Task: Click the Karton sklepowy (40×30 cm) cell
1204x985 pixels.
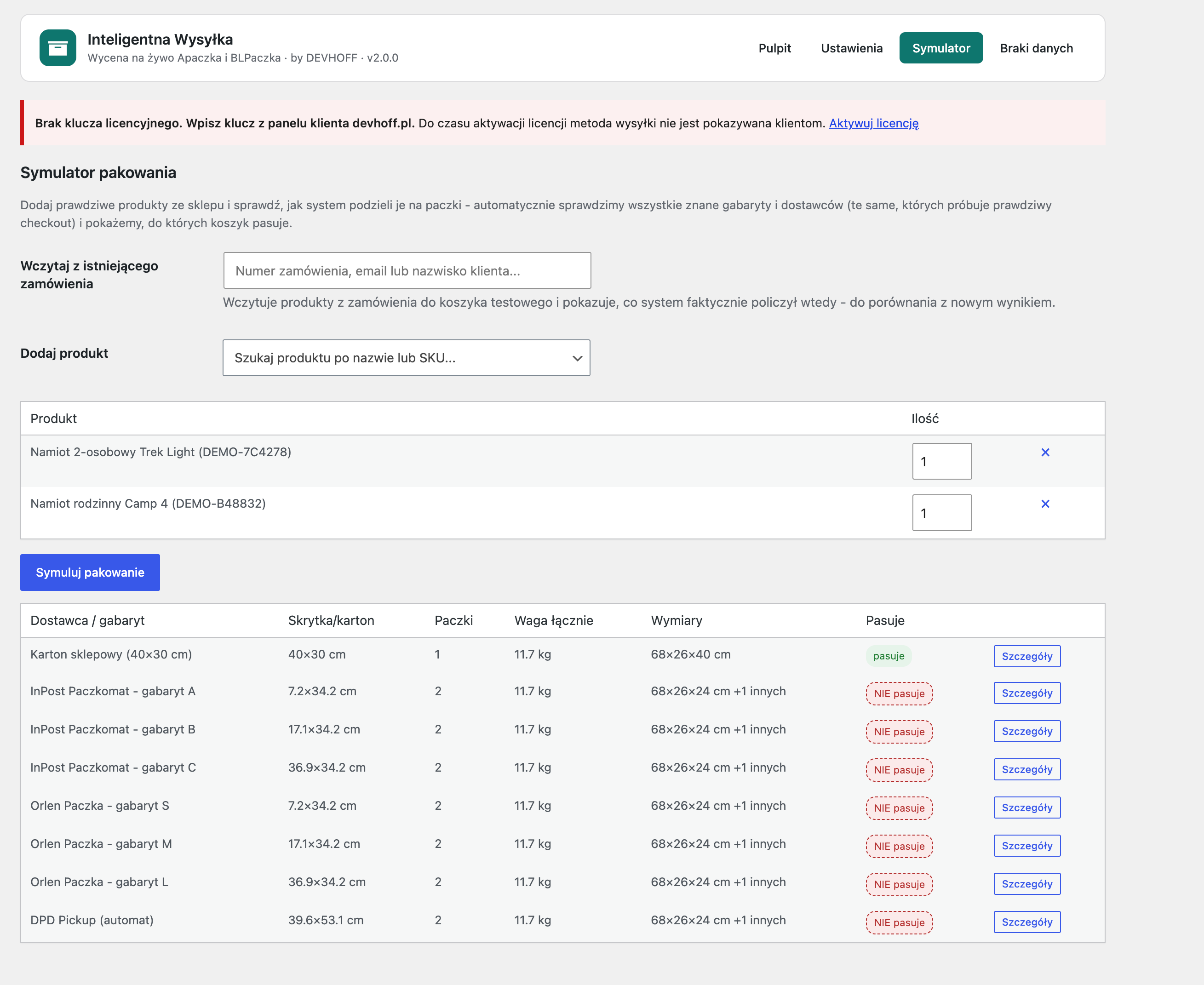Action: 111,654
